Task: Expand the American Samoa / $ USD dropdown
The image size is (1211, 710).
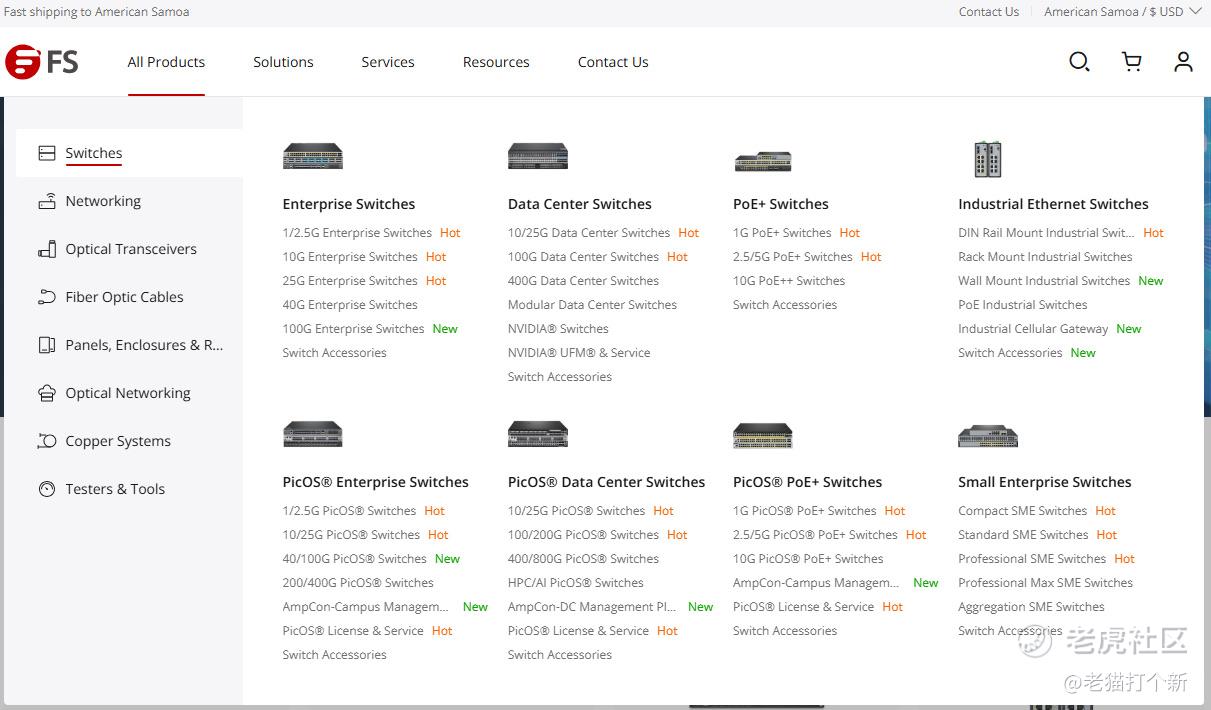Action: [1121, 12]
